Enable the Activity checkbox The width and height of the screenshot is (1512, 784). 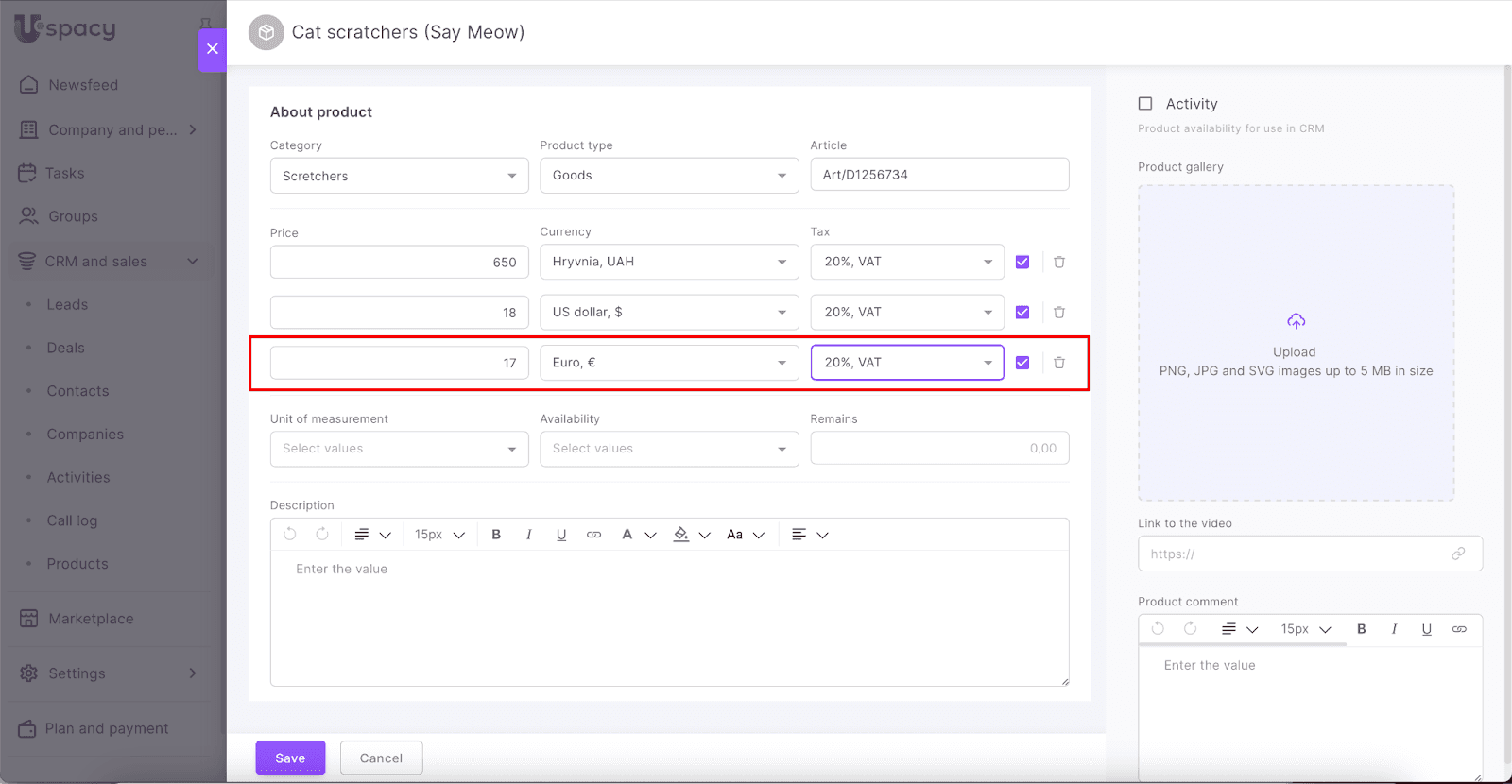[1145, 104]
